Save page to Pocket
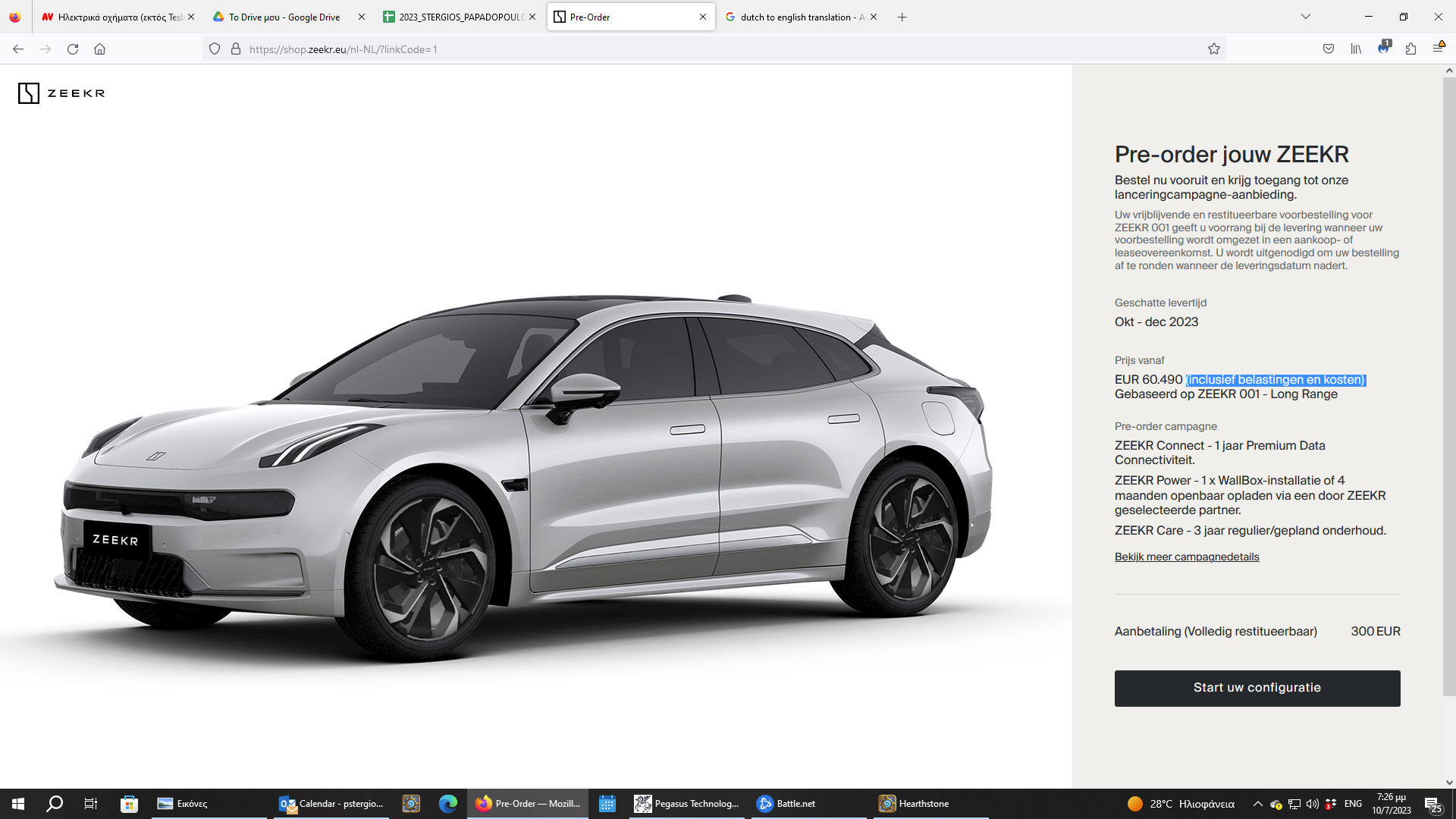Screen dimensions: 1456x819 1329,49
